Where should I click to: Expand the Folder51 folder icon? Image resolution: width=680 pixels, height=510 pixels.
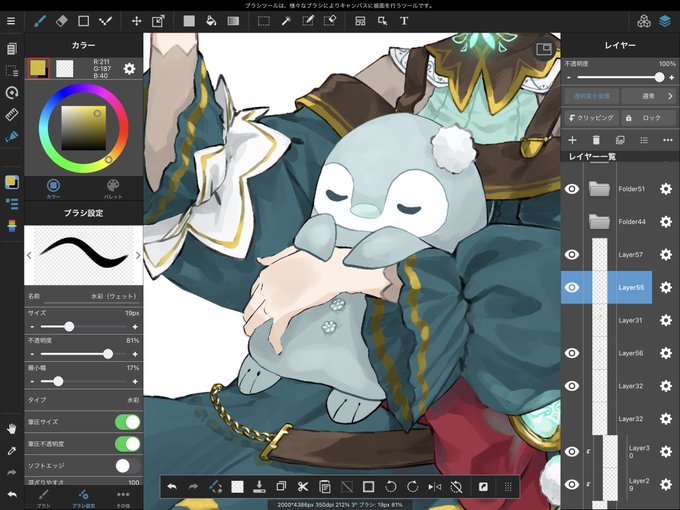pyautogui.click(x=599, y=189)
